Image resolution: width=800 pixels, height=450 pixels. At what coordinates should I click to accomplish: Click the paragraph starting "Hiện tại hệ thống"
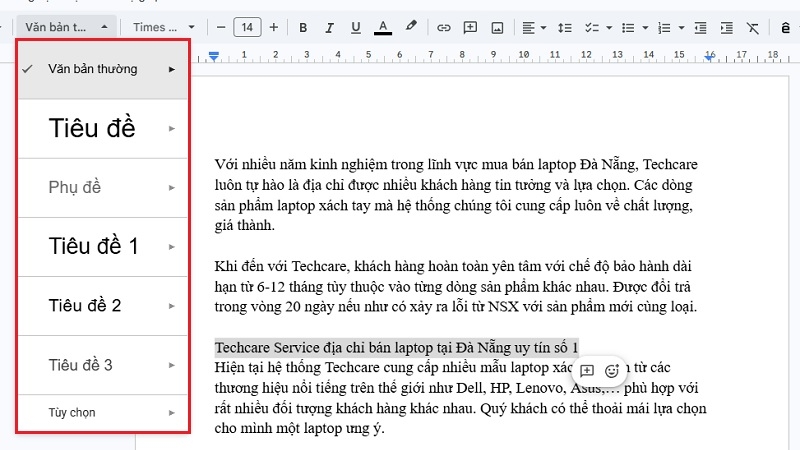(460, 398)
